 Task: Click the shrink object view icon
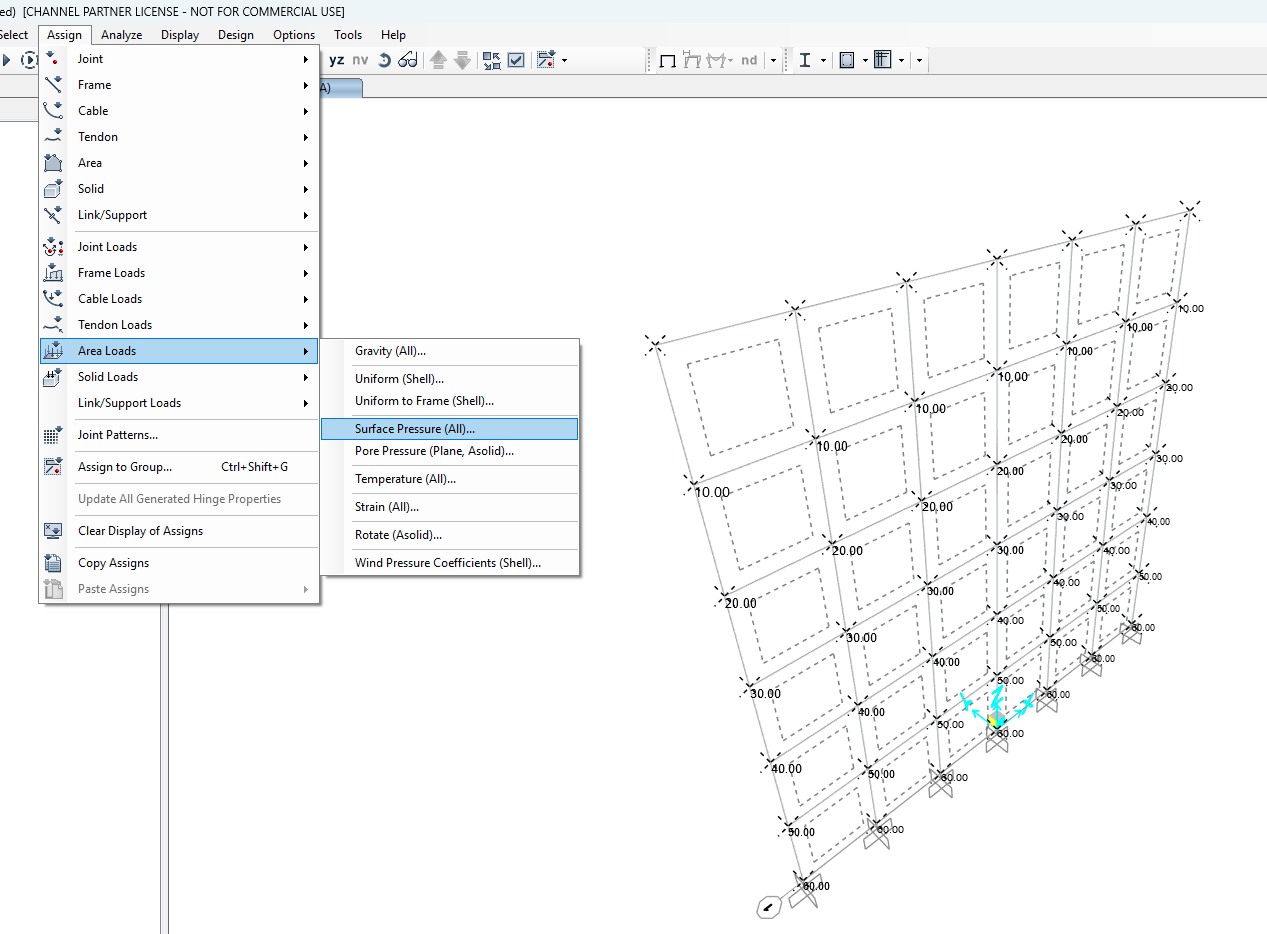pos(491,60)
